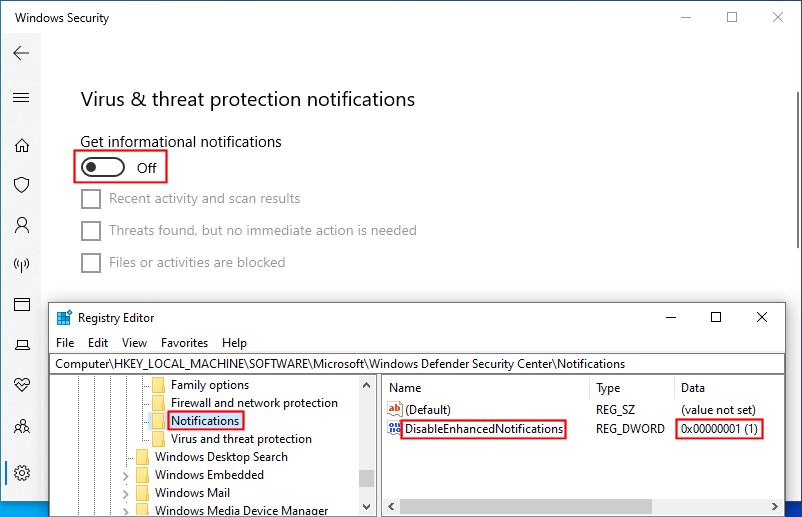Expand the Windows Mail registry key
Screen dimensions: 802x517
[x=126, y=493]
